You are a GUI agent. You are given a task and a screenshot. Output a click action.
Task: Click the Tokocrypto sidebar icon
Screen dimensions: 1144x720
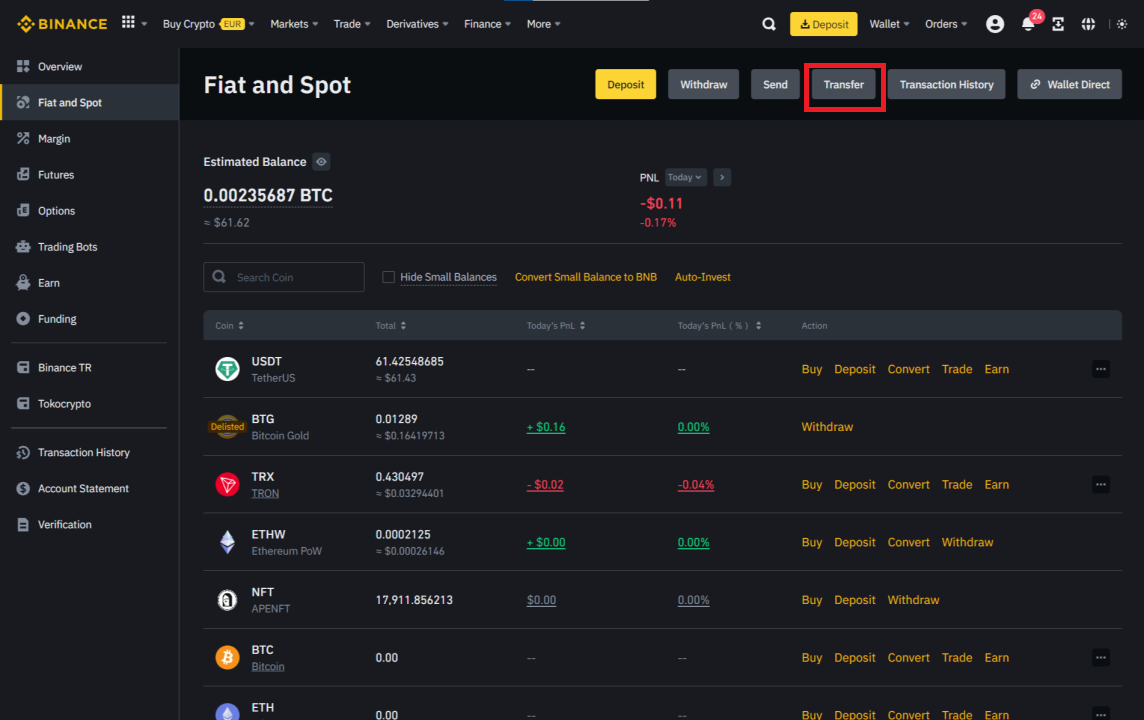click(23, 403)
